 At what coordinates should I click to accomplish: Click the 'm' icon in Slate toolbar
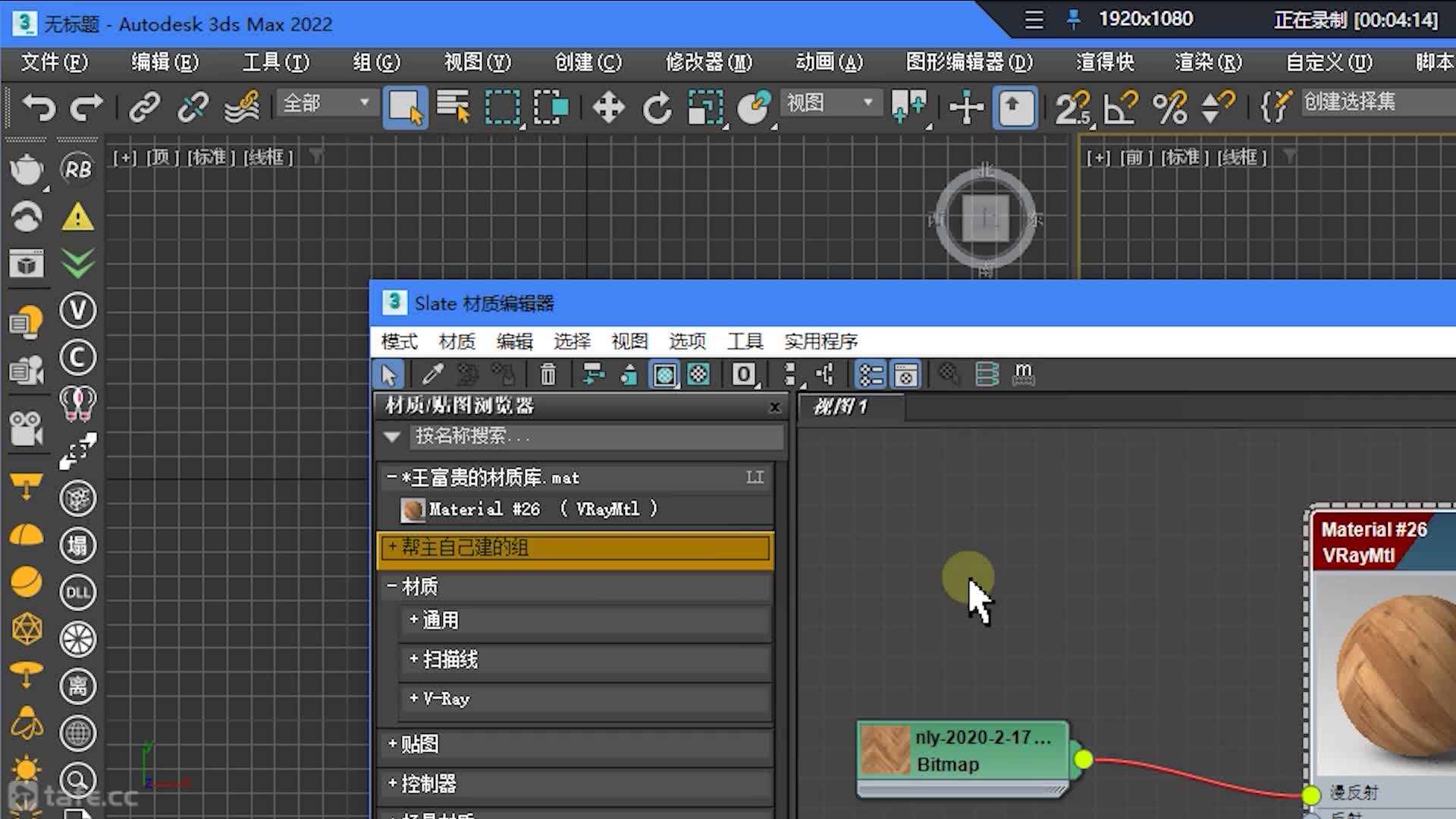pyautogui.click(x=1024, y=374)
